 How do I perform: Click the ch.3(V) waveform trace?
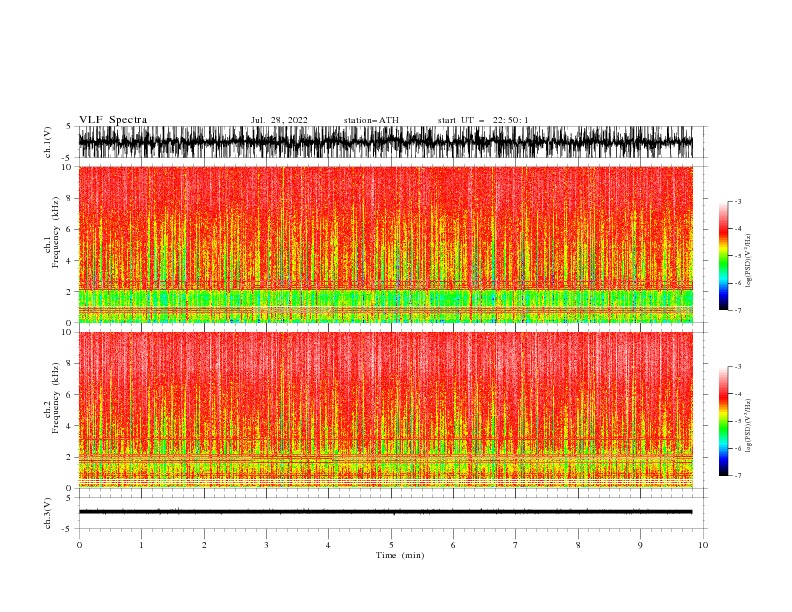(x=385, y=512)
